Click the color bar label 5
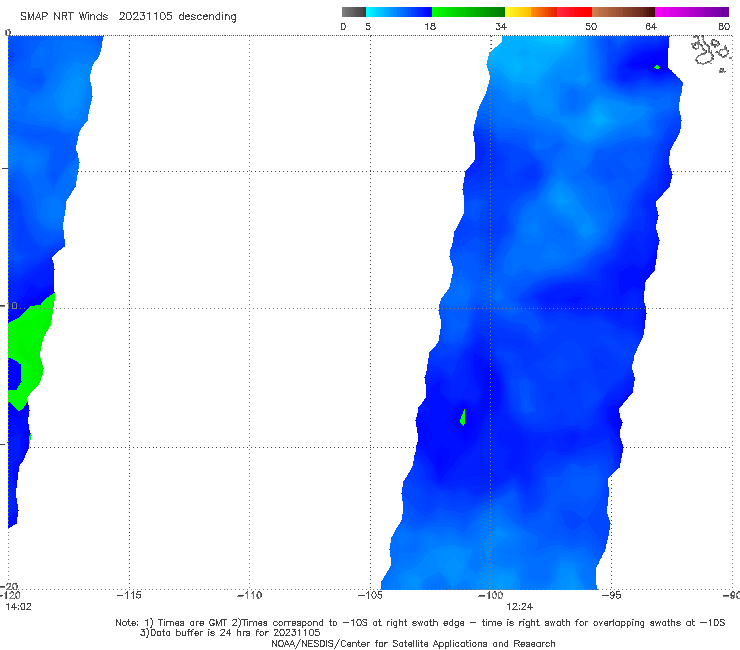The width and height of the screenshot is (740, 650). tap(368, 26)
